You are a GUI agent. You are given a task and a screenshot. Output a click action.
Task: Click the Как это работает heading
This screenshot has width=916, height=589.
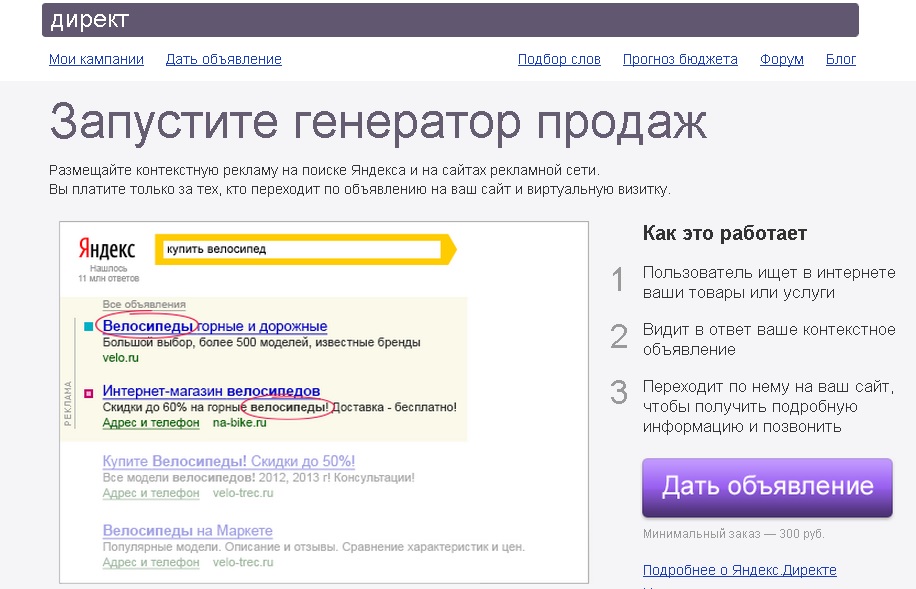(x=724, y=233)
